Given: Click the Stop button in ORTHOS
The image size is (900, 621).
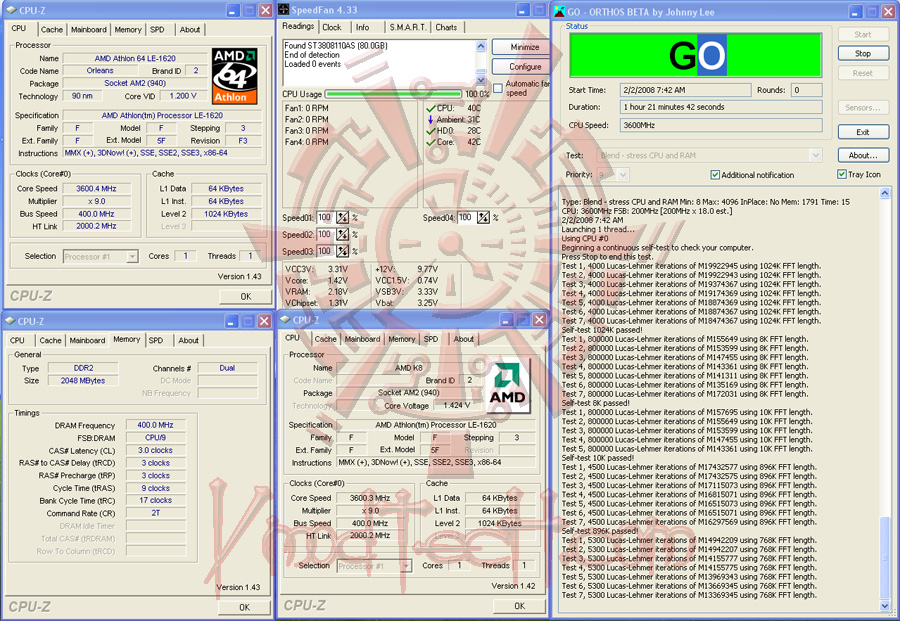Looking at the screenshot, I should [863, 53].
